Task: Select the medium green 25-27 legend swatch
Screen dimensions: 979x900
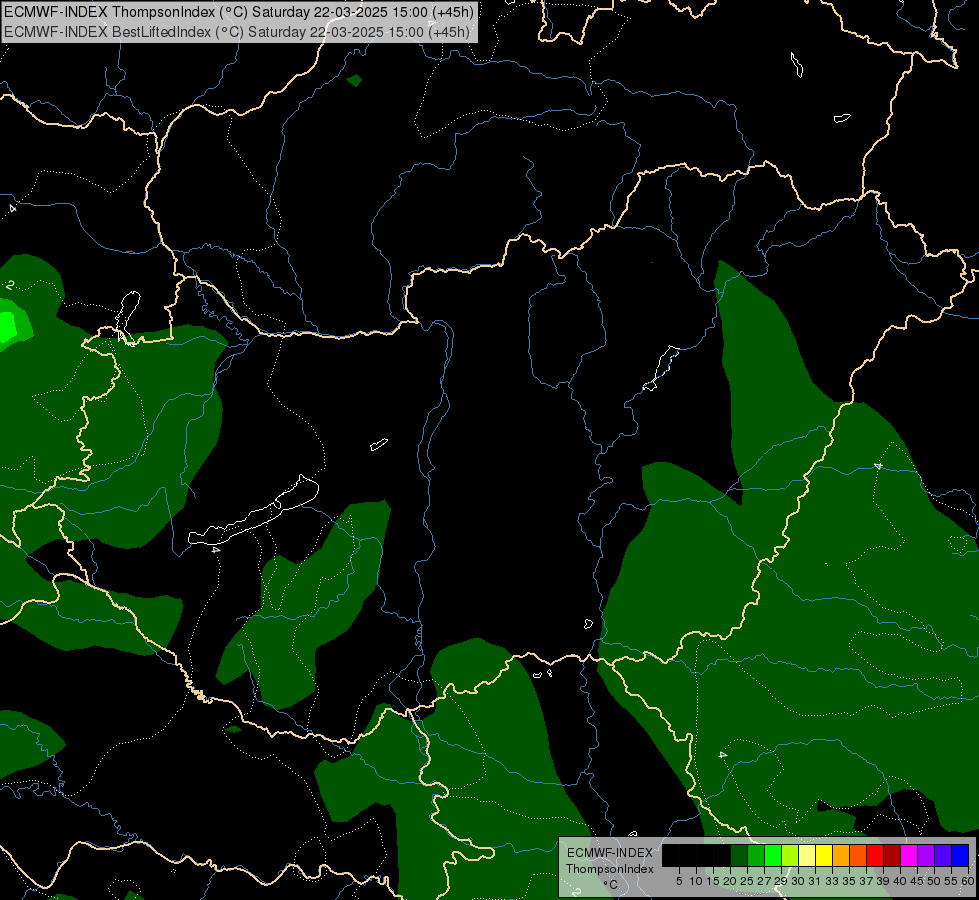Action: click(x=756, y=855)
